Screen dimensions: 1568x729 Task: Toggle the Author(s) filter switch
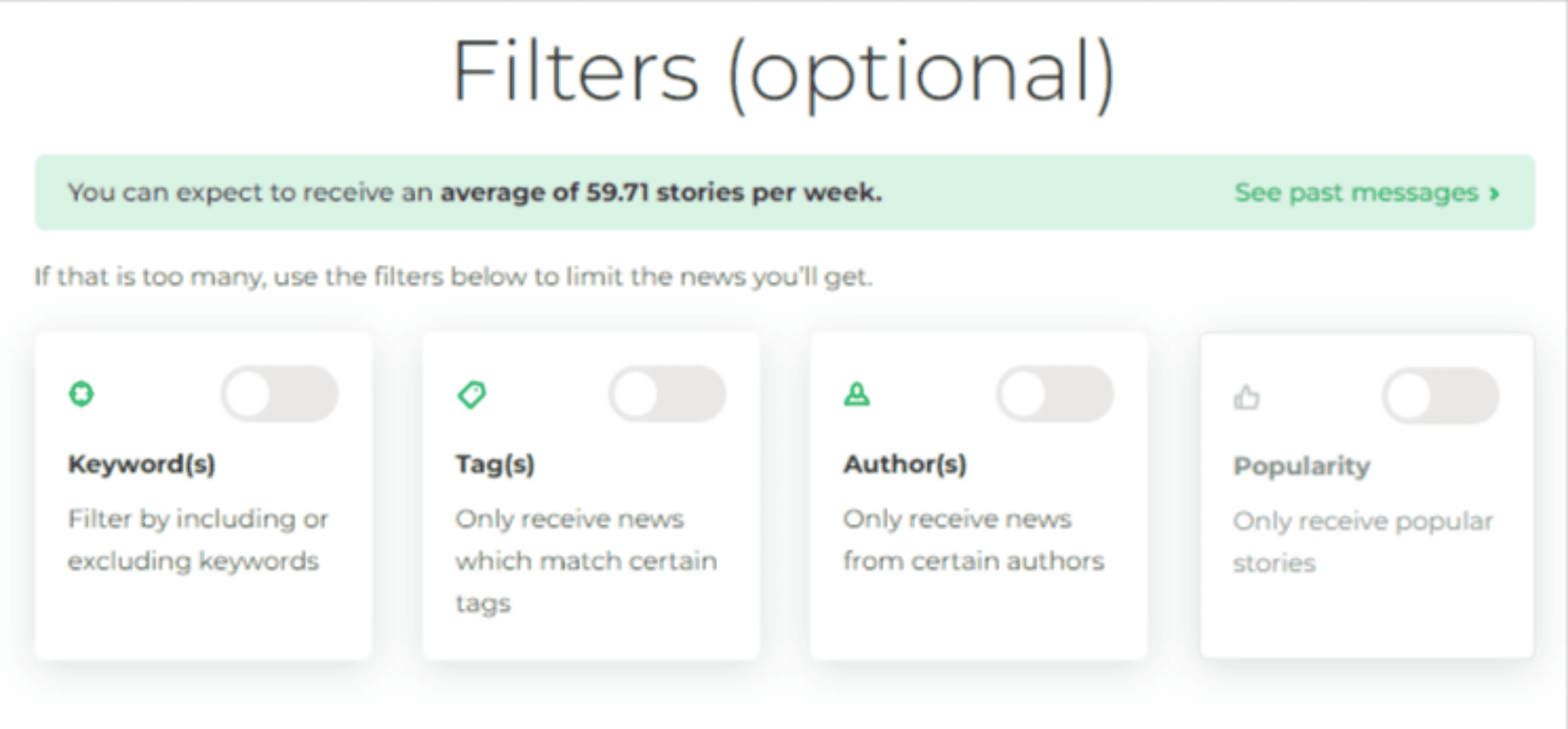click(x=1055, y=394)
